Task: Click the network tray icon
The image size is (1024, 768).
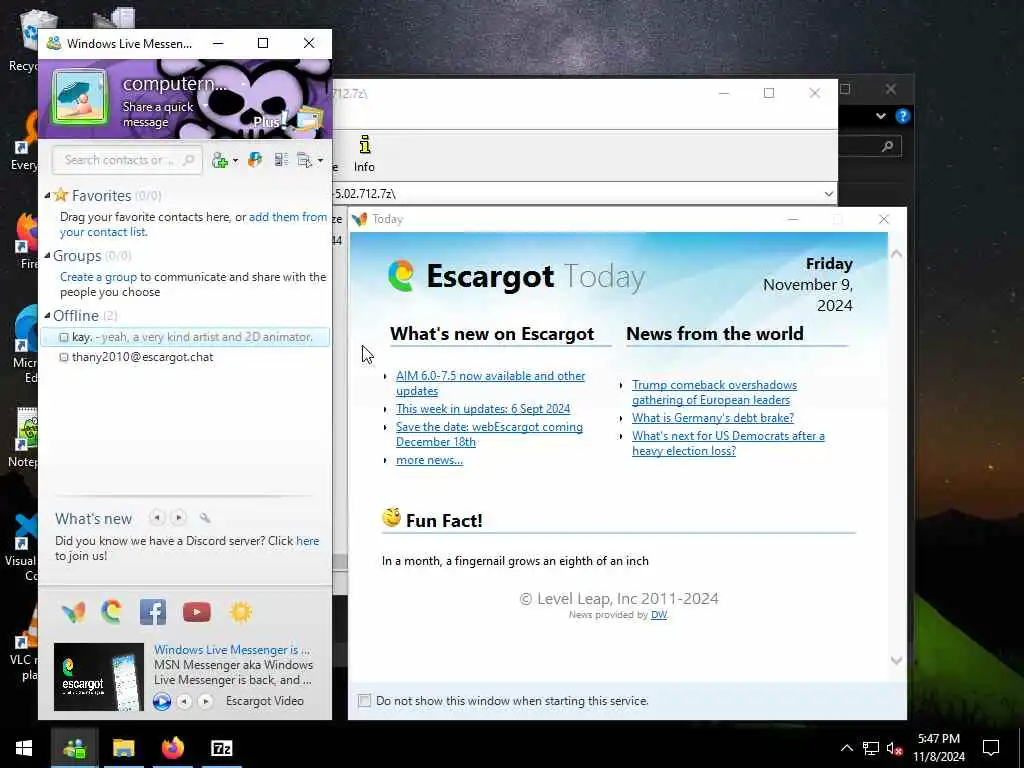Action: click(x=871, y=748)
